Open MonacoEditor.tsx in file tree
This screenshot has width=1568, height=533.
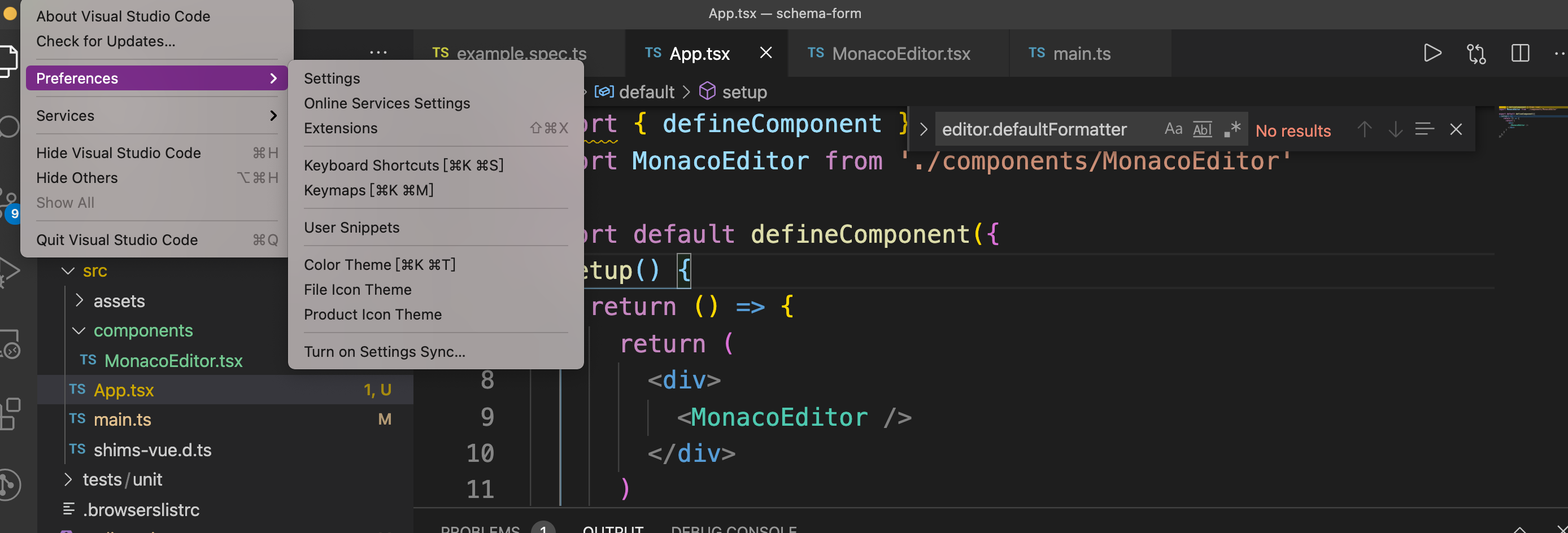click(x=173, y=361)
